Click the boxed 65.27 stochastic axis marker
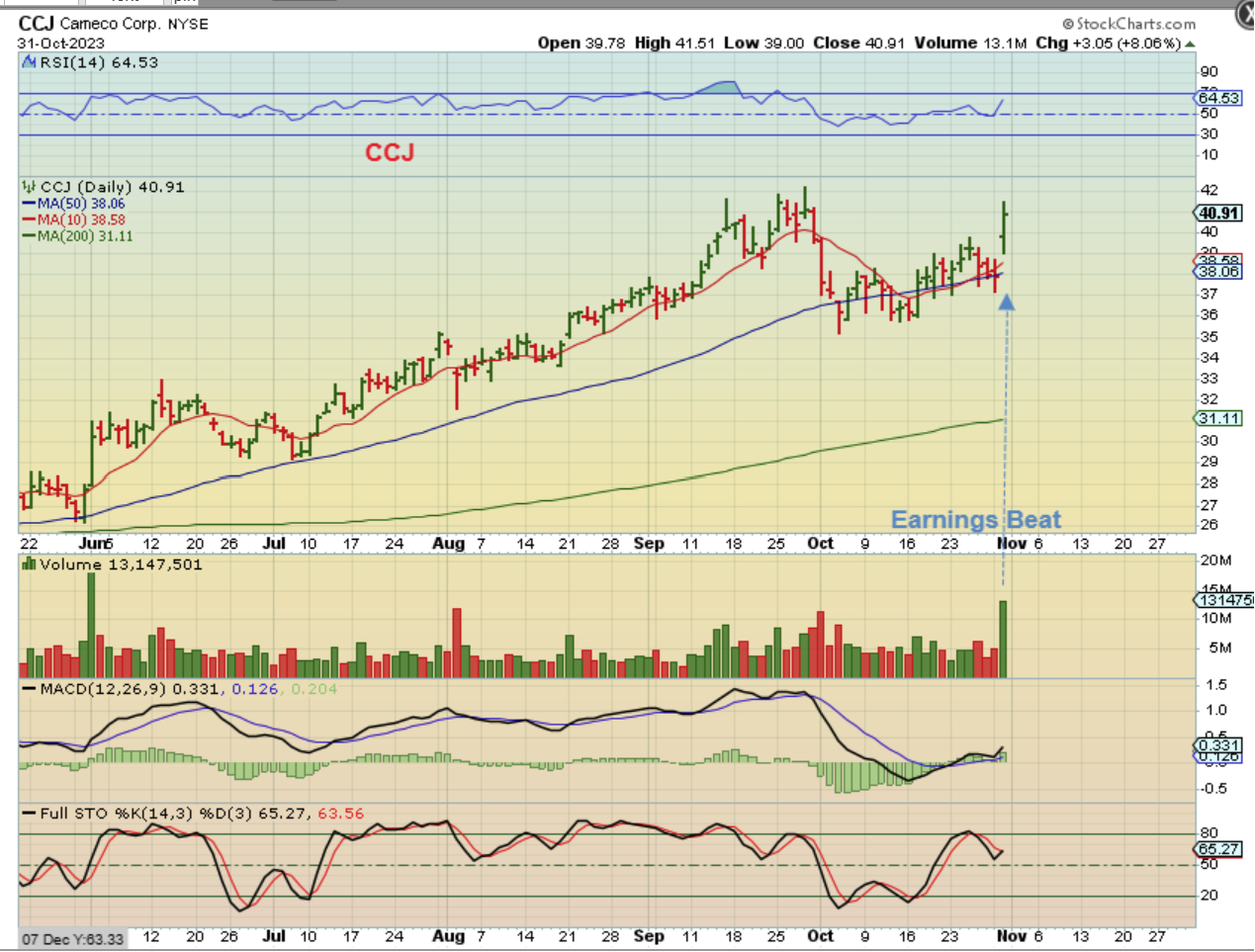This screenshot has height=952, width=1255. [1218, 848]
